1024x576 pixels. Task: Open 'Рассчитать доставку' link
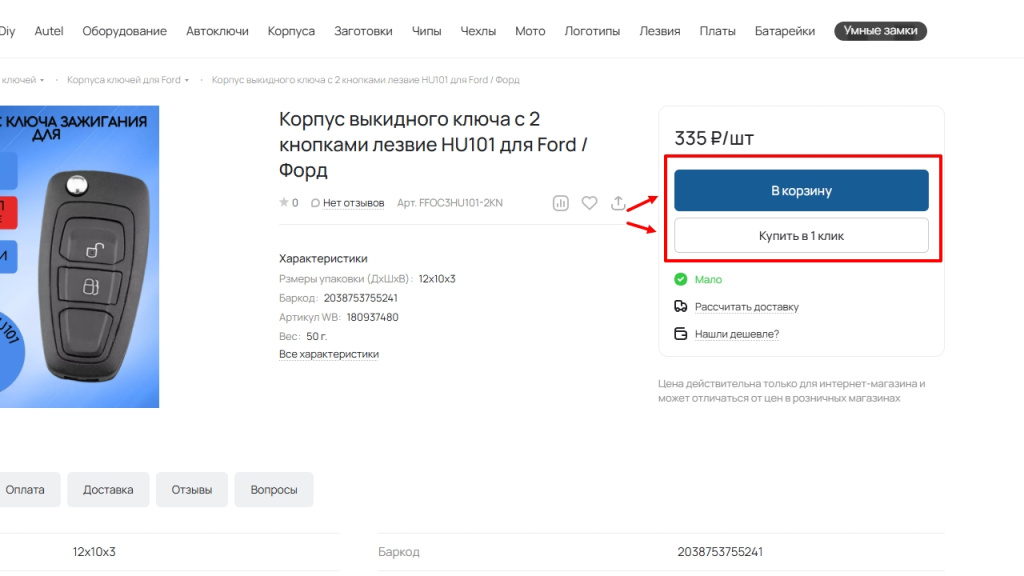point(748,306)
